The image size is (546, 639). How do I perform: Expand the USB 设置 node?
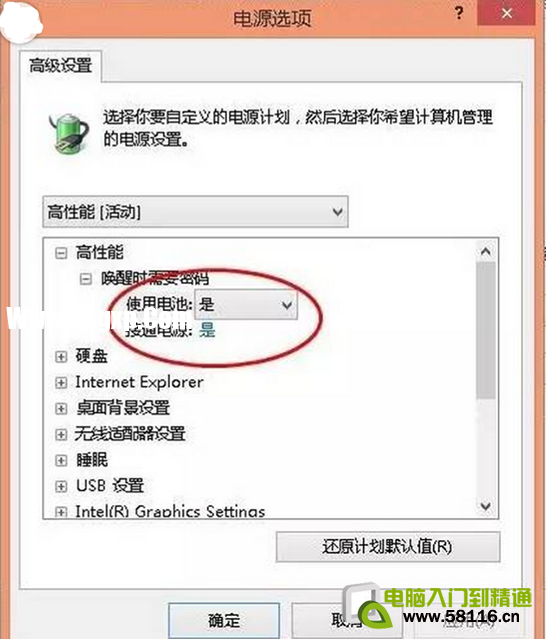[x=61, y=486]
